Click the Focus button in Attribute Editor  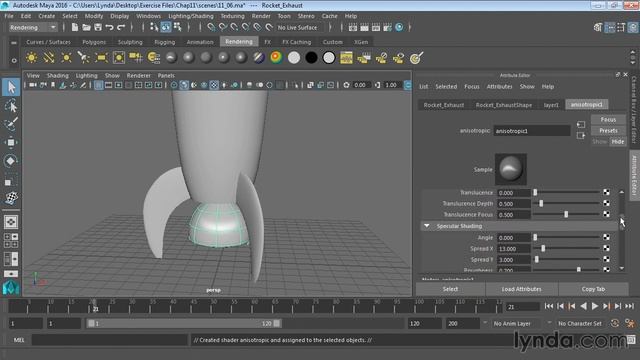pyautogui.click(x=608, y=120)
